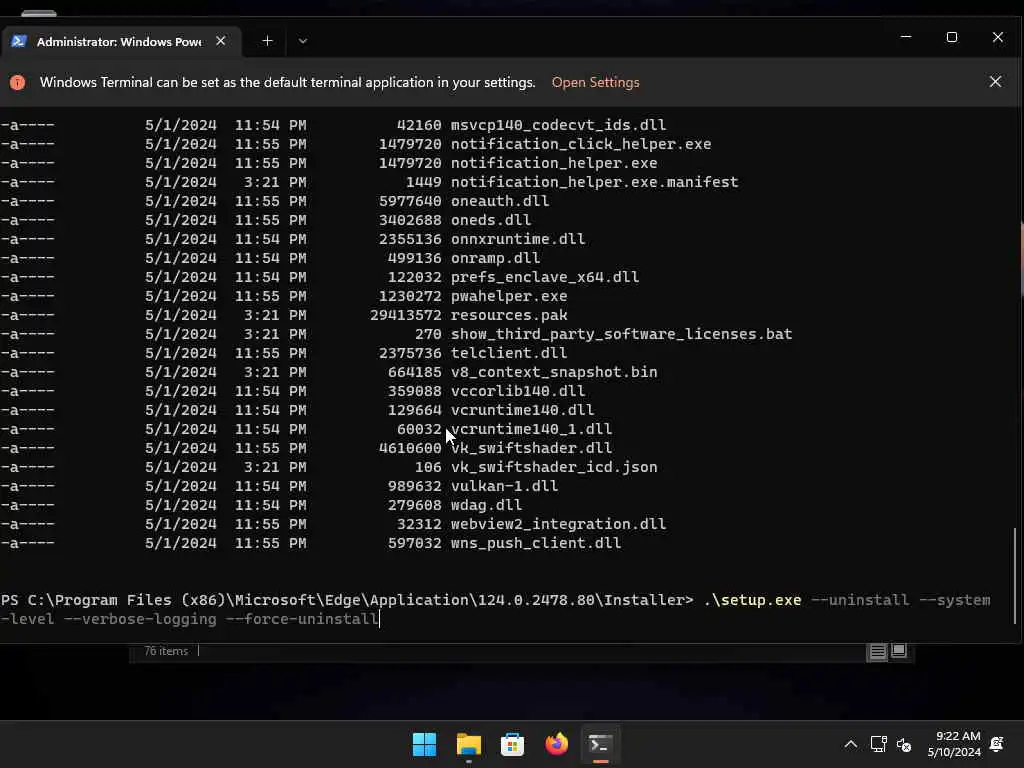Click the oneds.dll file name
1024x768 pixels.
[490, 219]
